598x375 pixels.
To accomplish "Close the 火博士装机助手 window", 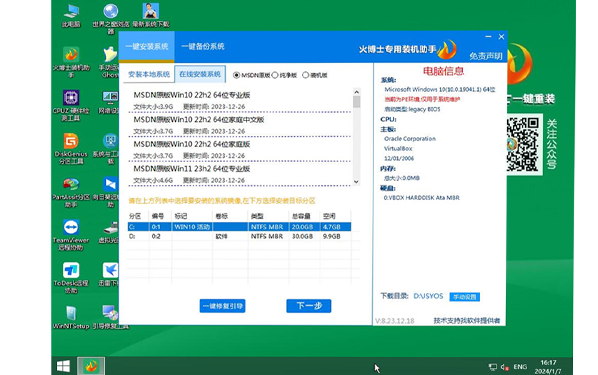I will 501,37.
